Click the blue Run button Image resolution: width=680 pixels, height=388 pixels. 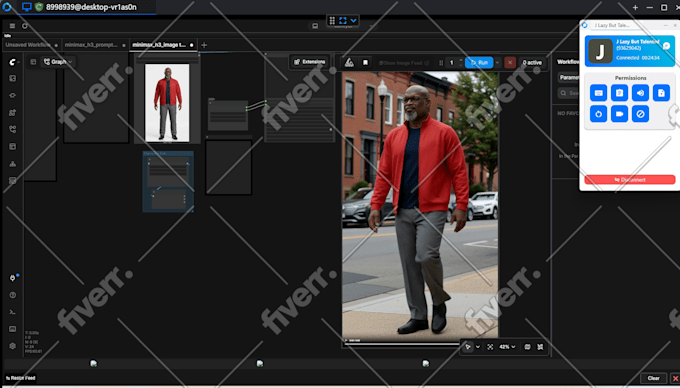point(479,63)
